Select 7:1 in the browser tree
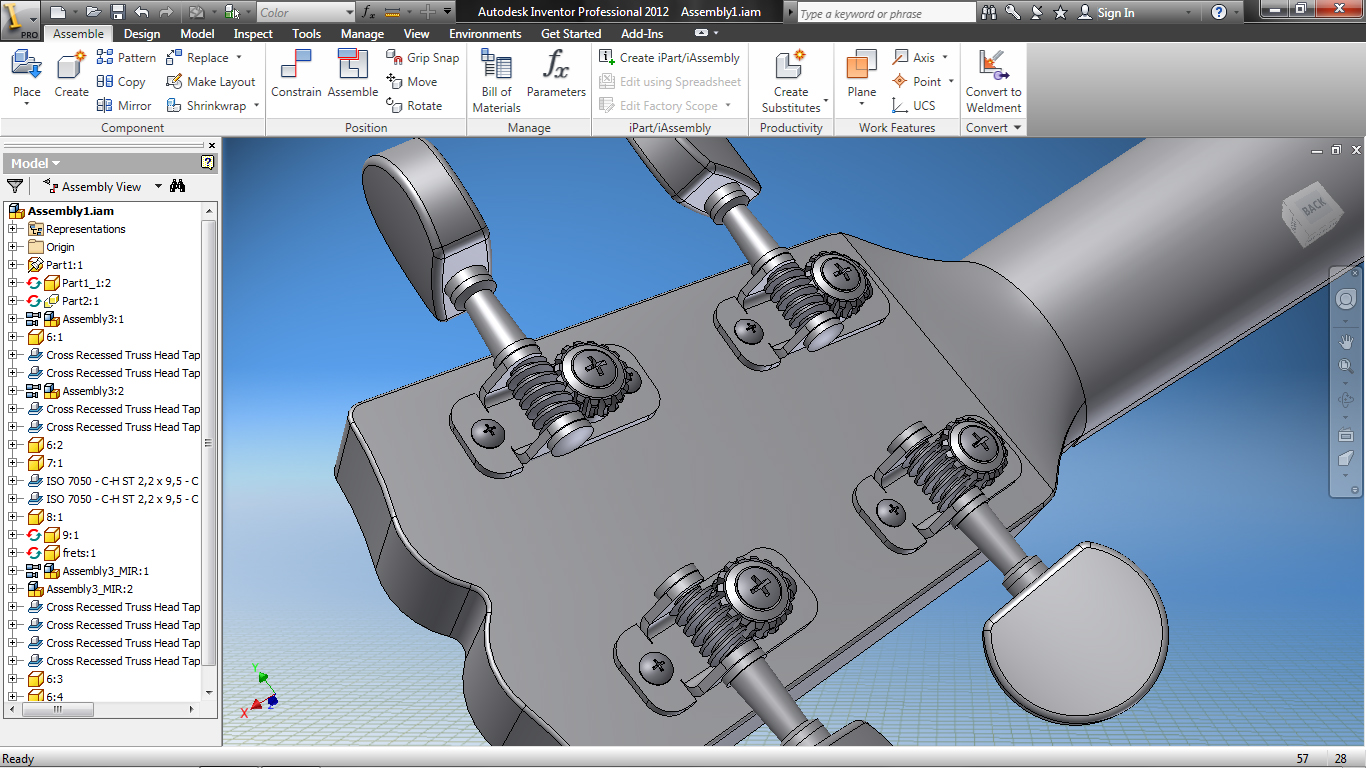 point(54,463)
